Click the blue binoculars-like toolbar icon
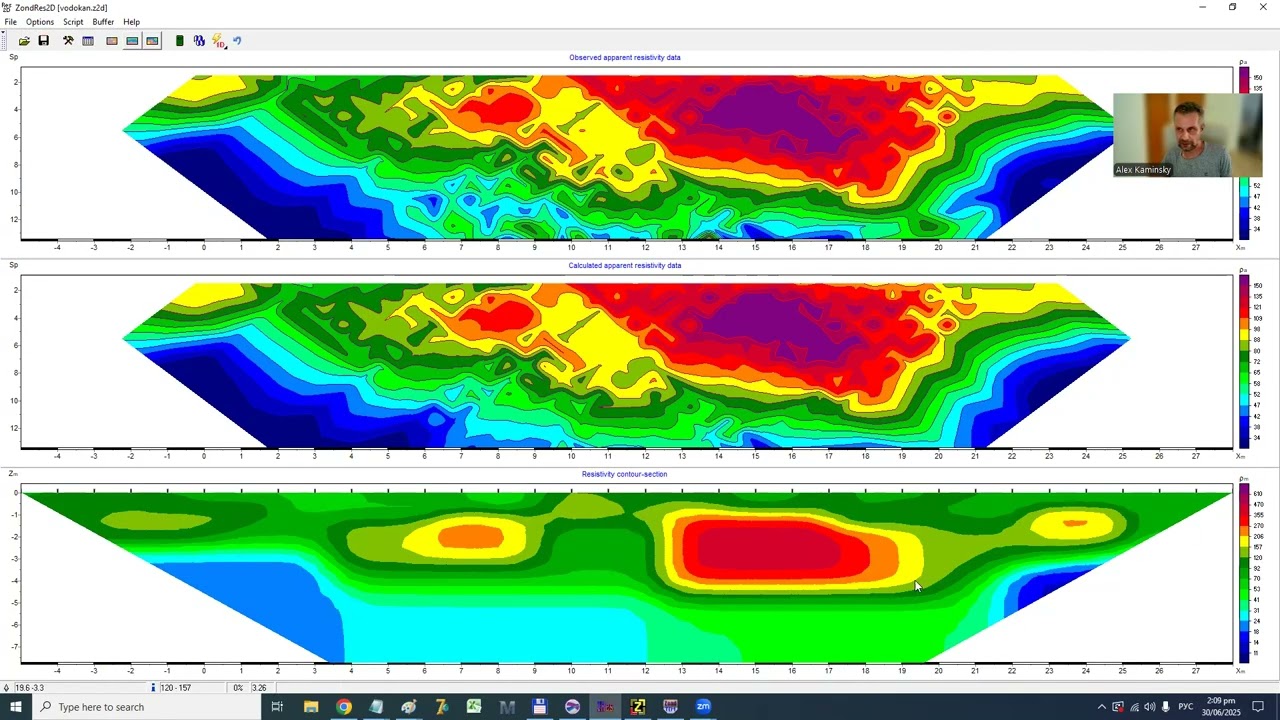Image resolution: width=1280 pixels, height=720 pixels. pos(199,41)
